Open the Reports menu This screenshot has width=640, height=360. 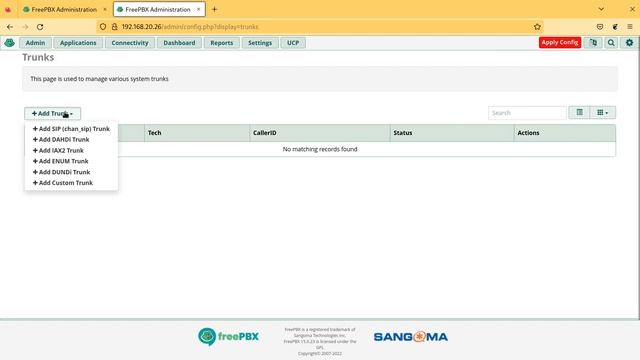[222, 43]
